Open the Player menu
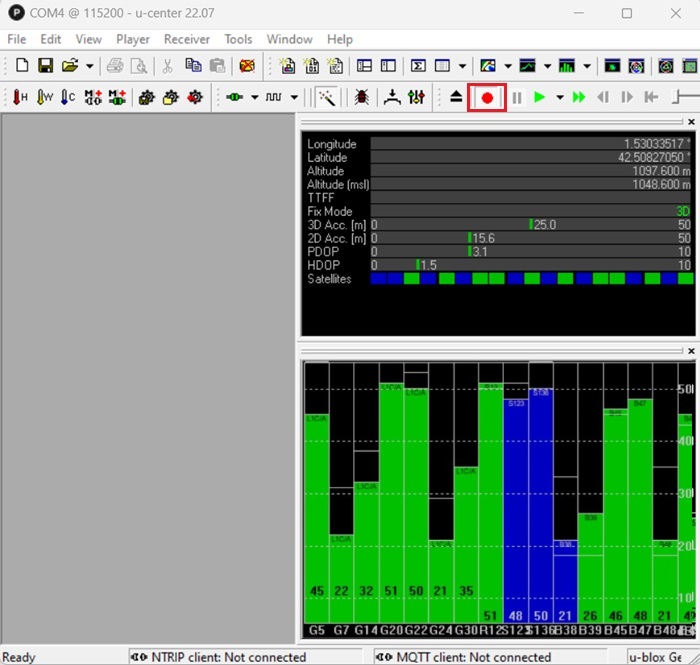This screenshot has height=665, width=700. [x=133, y=39]
